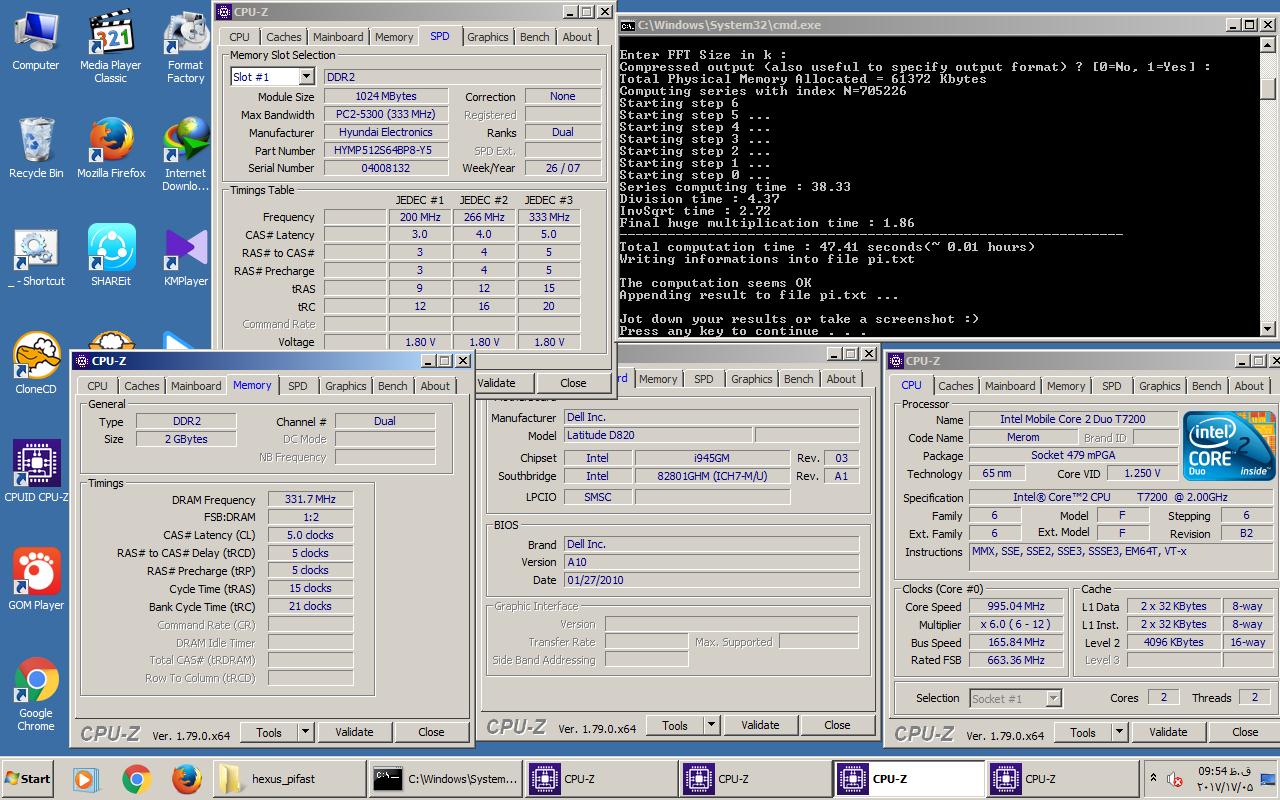
Task: Open Tools dropdown arrow in Memory window
Action: point(305,732)
